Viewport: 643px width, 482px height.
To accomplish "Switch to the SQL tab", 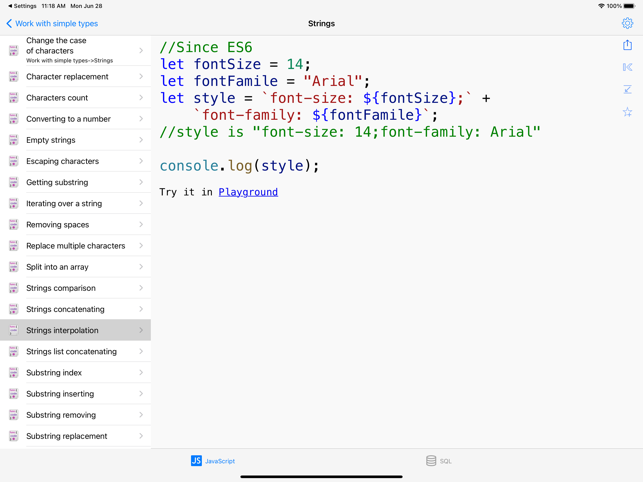I will (x=439, y=461).
